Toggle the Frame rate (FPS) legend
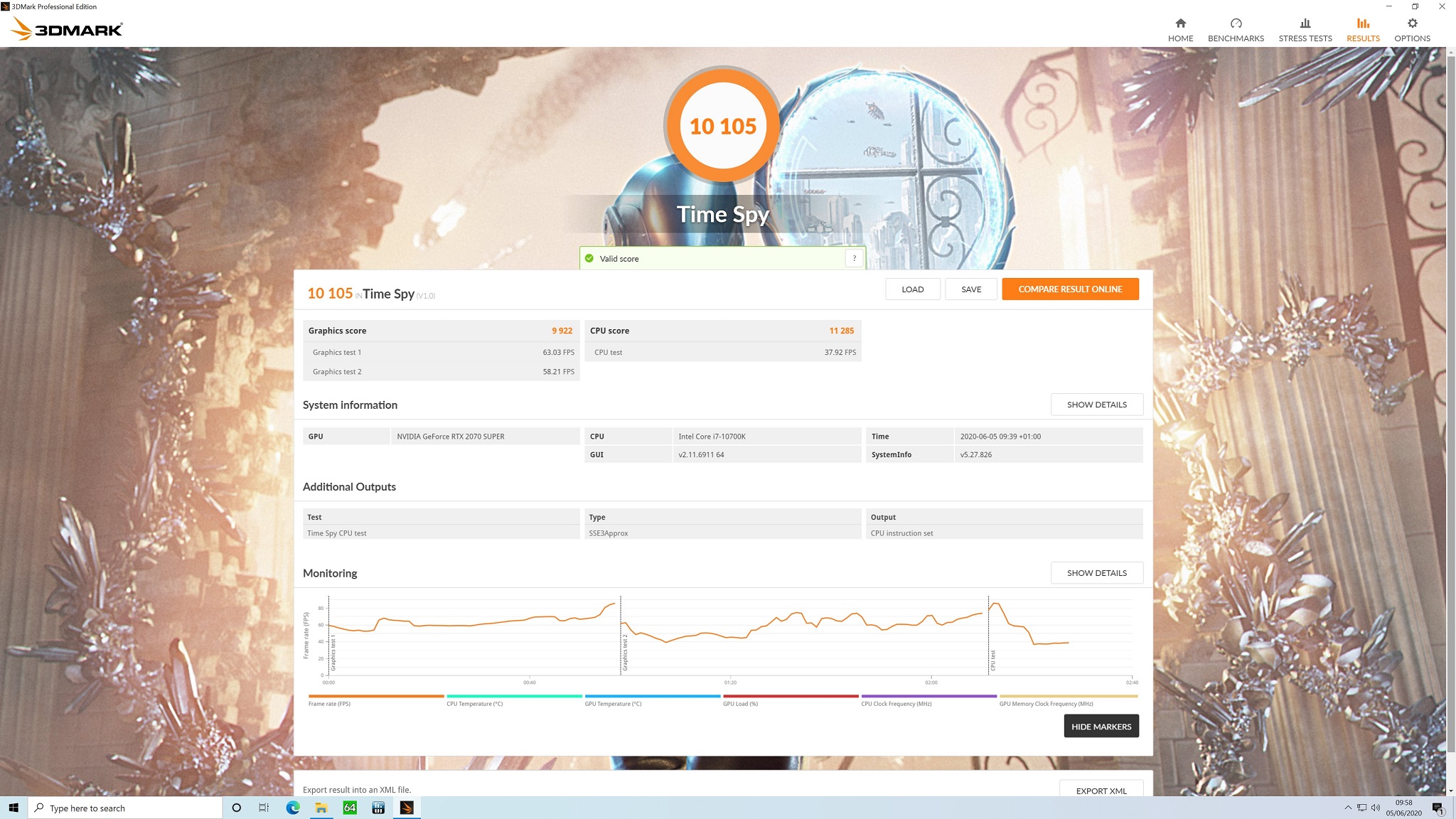Viewport: 1456px width, 819px height. point(330,703)
